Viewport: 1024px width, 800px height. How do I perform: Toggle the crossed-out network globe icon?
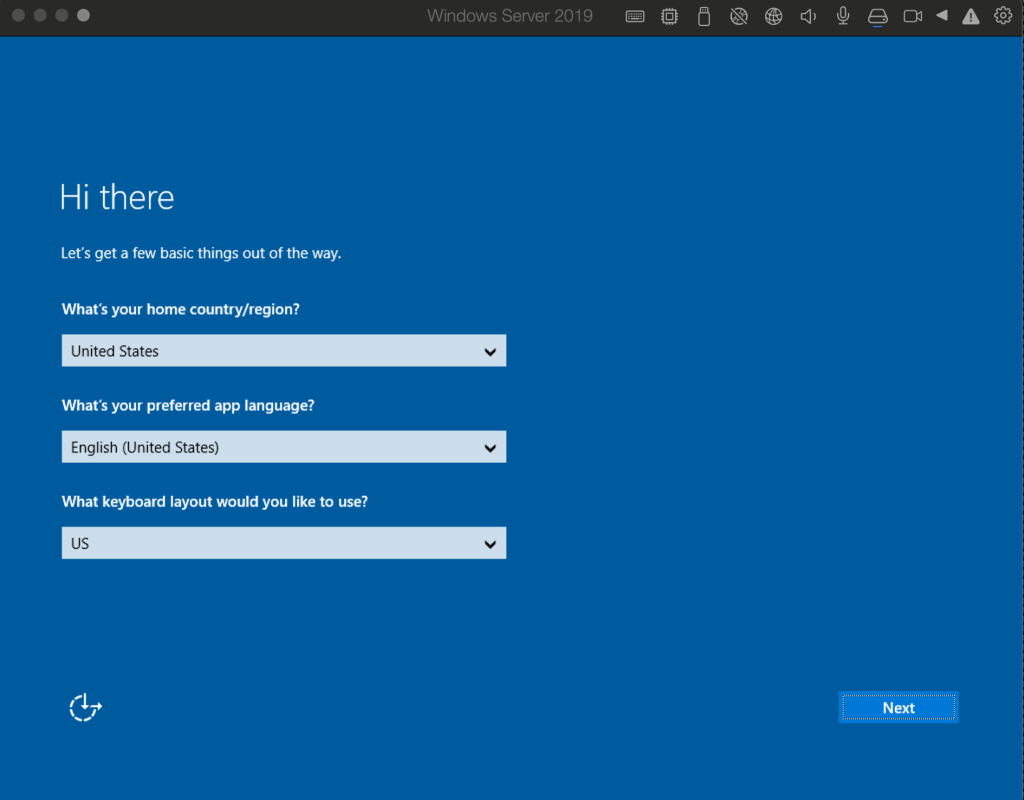click(x=739, y=16)
